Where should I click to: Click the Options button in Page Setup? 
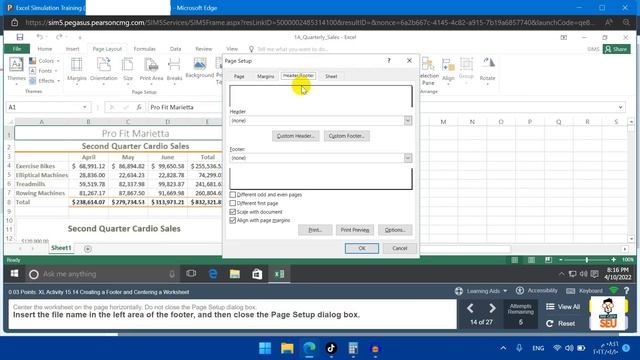pyautogui.click(x=395, y=230)
